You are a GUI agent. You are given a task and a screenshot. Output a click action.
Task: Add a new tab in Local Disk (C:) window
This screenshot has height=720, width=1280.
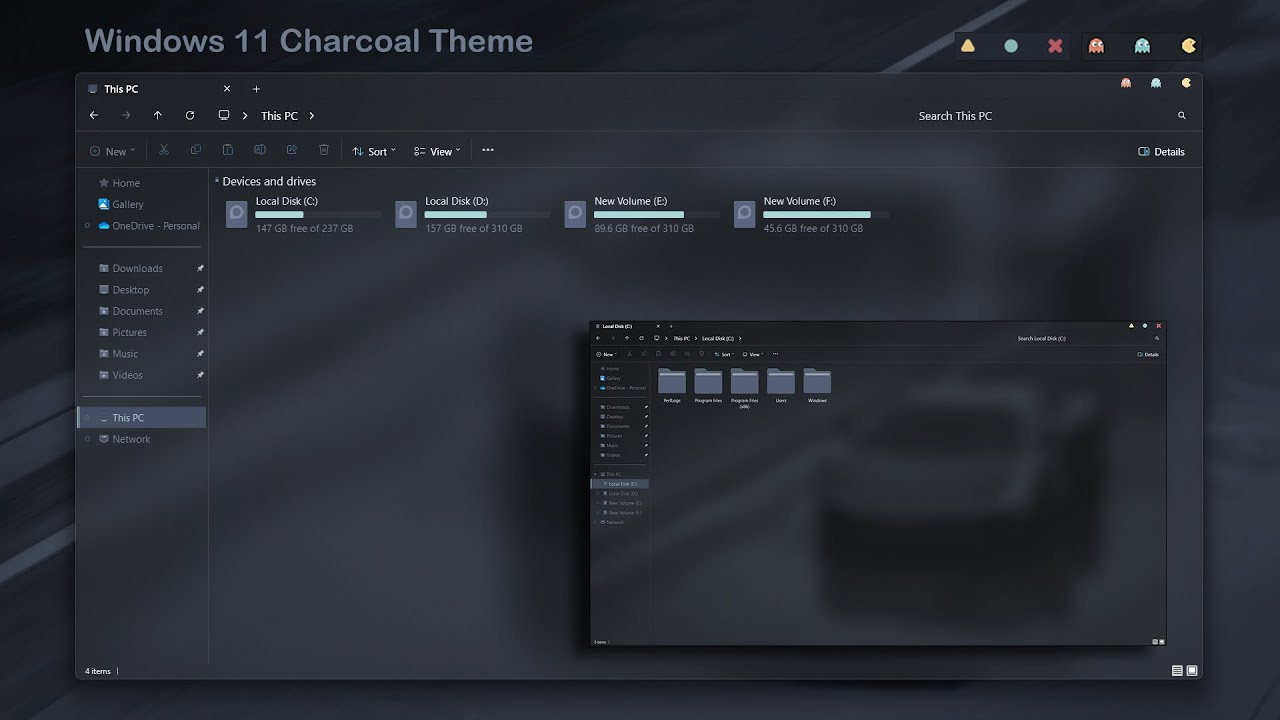(671, 326)
